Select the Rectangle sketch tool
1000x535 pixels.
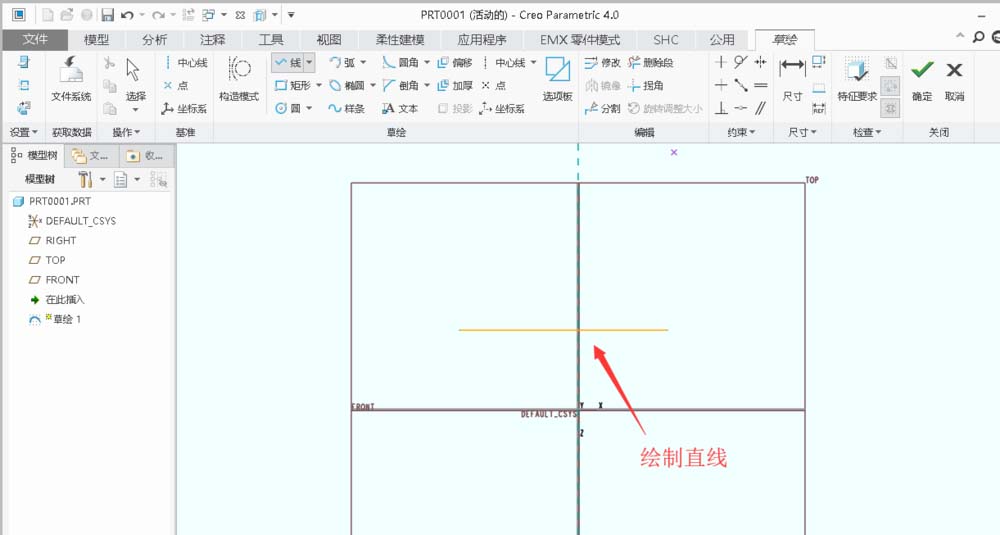coord(293,85)
